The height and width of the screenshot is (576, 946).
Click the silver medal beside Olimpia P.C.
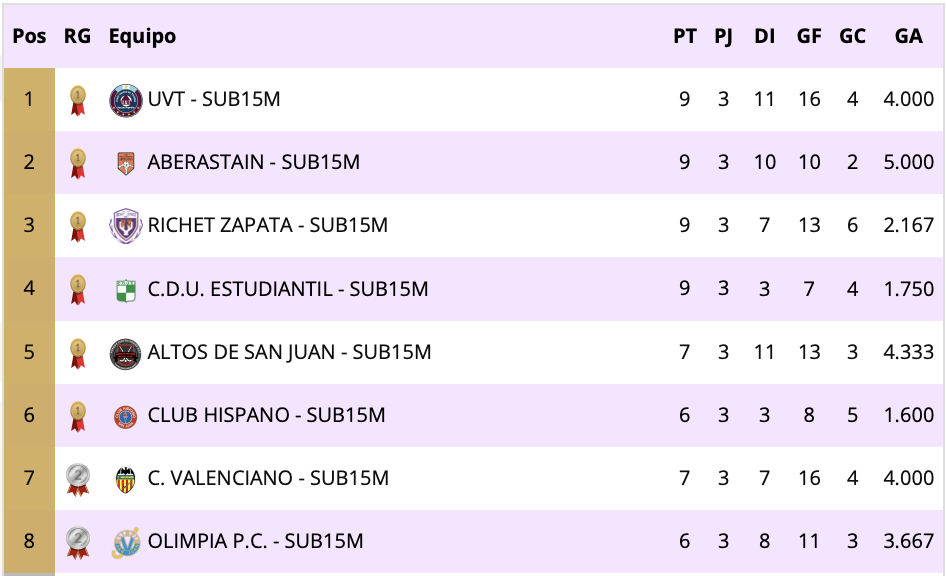[x=77, y=542]
